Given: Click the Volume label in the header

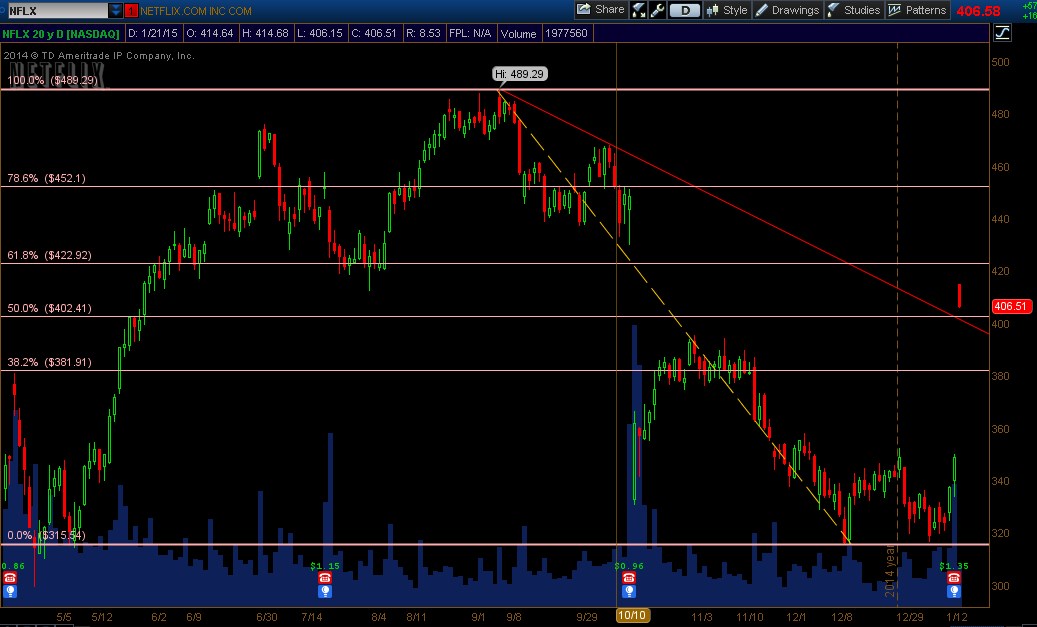Looking at the screenshot, I should (x=518, y=34).
